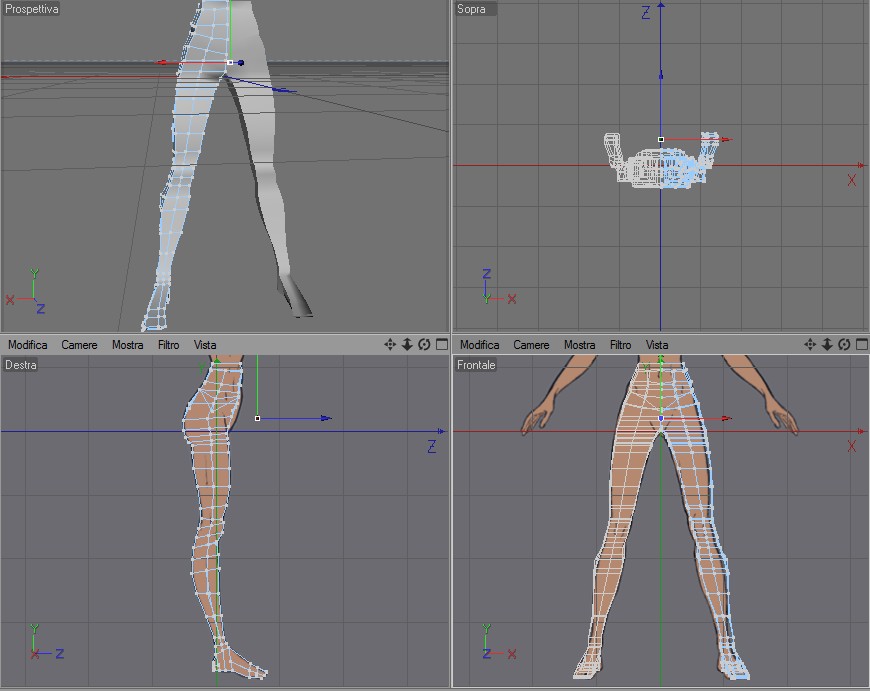Click the rotate camera icon of the Frontale viewport

pyautogui.click(x=844, y=344)
